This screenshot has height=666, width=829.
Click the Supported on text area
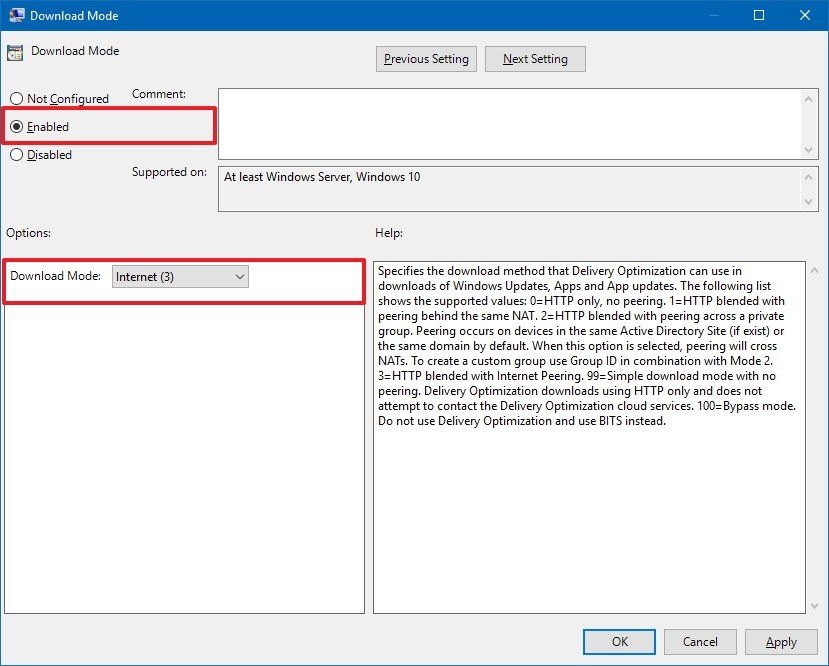500,188
